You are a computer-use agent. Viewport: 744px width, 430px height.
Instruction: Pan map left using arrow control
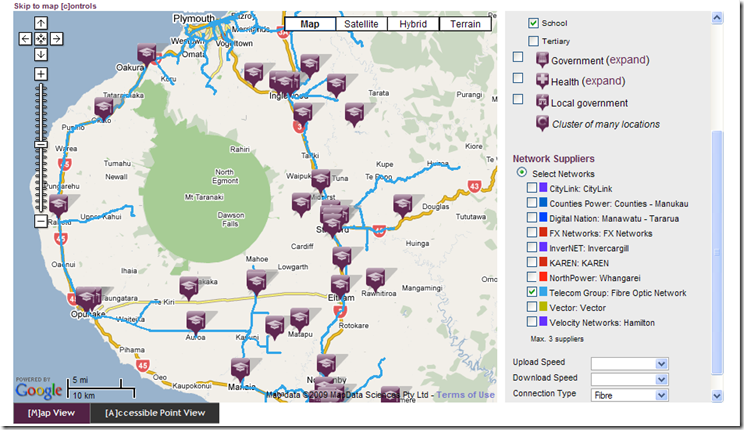[25, 38]
